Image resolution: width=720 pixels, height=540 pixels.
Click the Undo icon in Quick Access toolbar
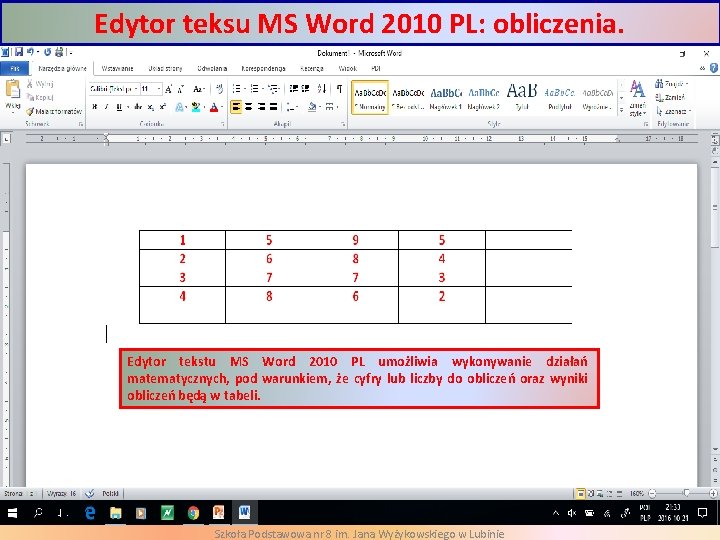pyautogui.click(x=30, y=52)
